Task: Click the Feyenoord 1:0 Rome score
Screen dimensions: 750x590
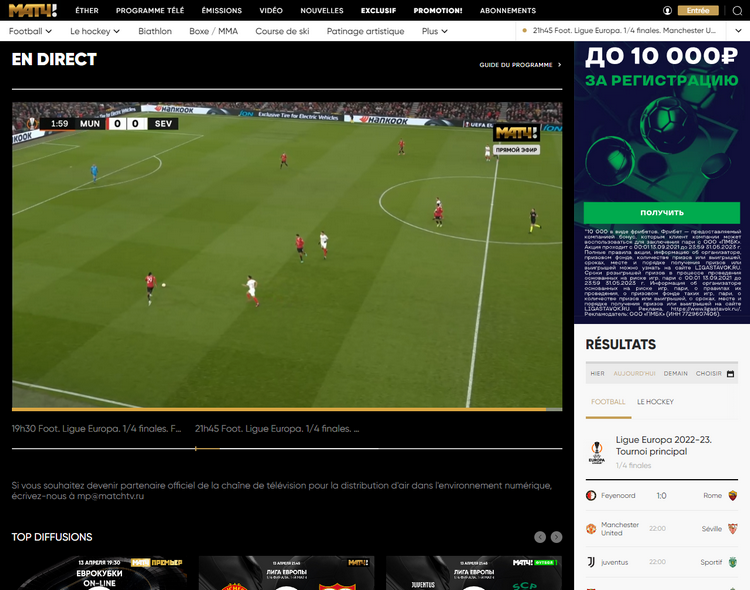Action: click(x=661, y=496)
